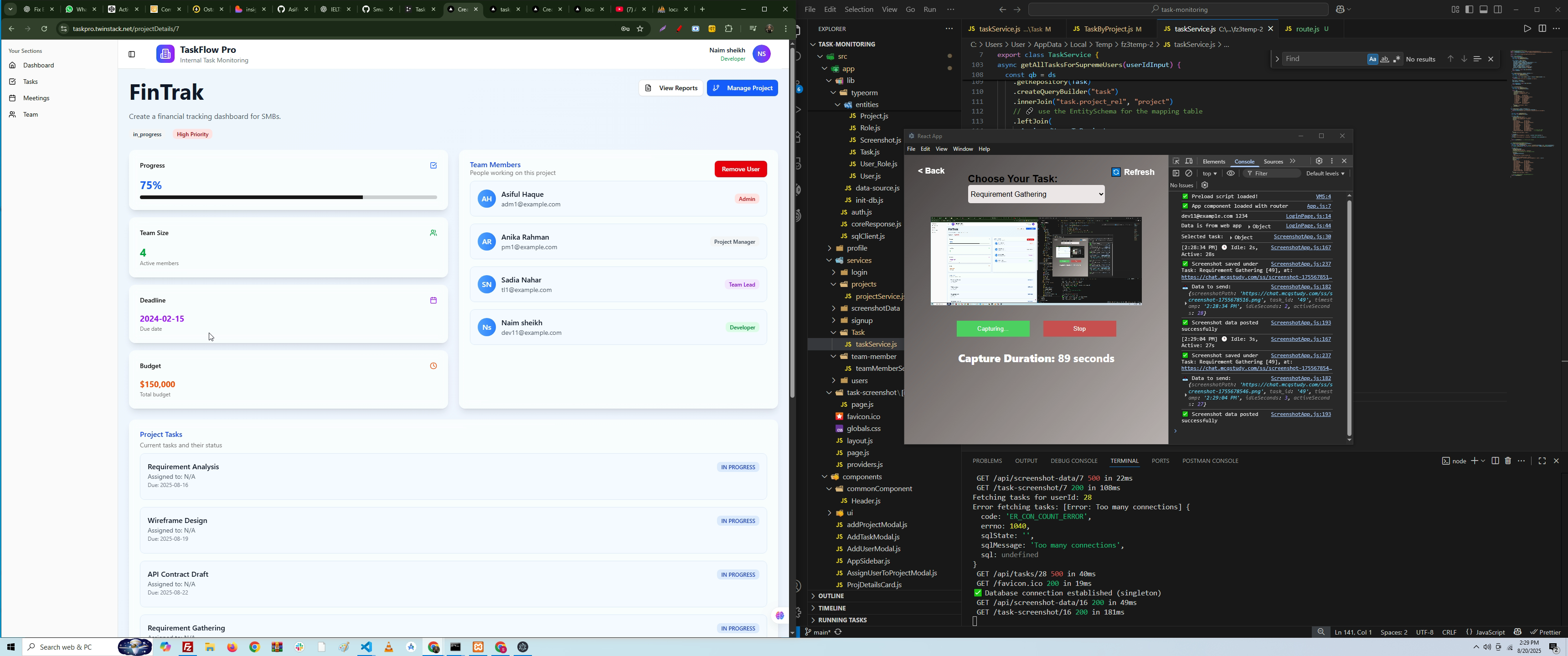This screenshot has width=1568, height=656.
Task: Switch to the Elements tab in DevTools
Action: [1214, 162]
